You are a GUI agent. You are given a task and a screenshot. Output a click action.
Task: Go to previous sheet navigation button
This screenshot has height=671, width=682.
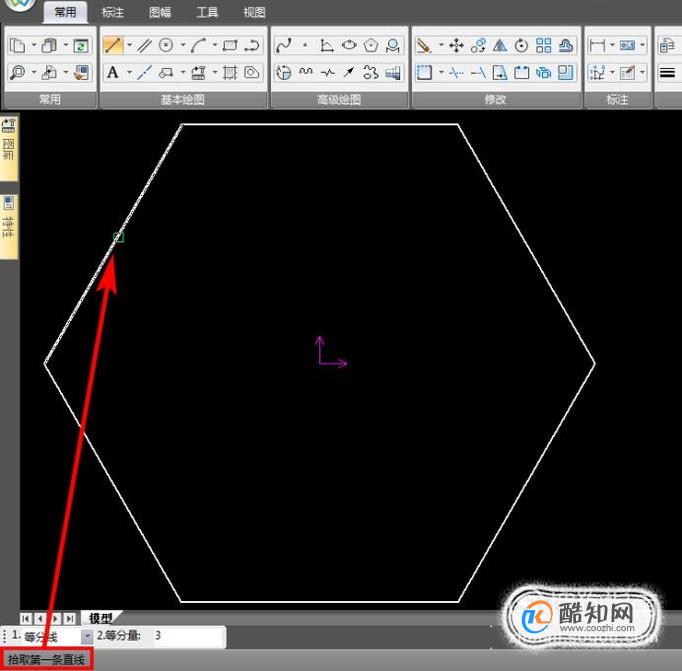tap(40, 618)
